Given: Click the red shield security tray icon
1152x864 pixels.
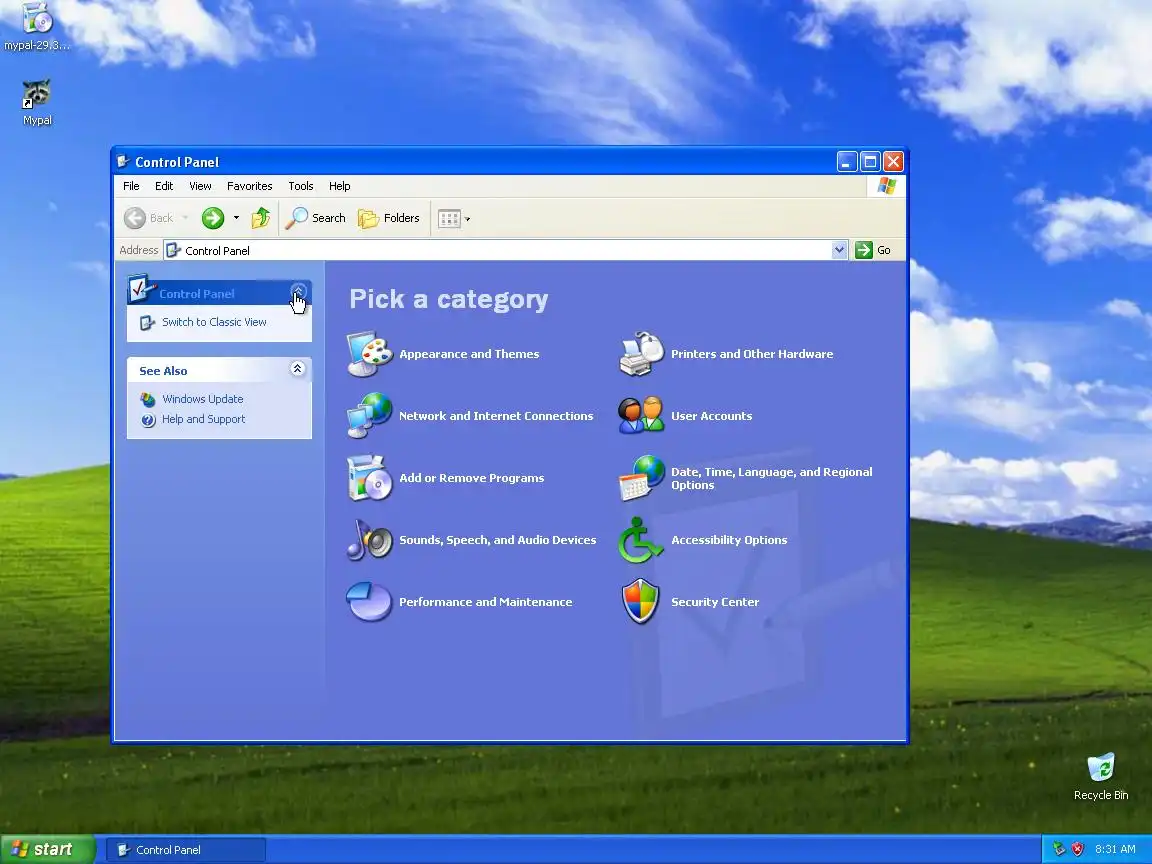Looking at the screenshot, I should point(1078,849).
